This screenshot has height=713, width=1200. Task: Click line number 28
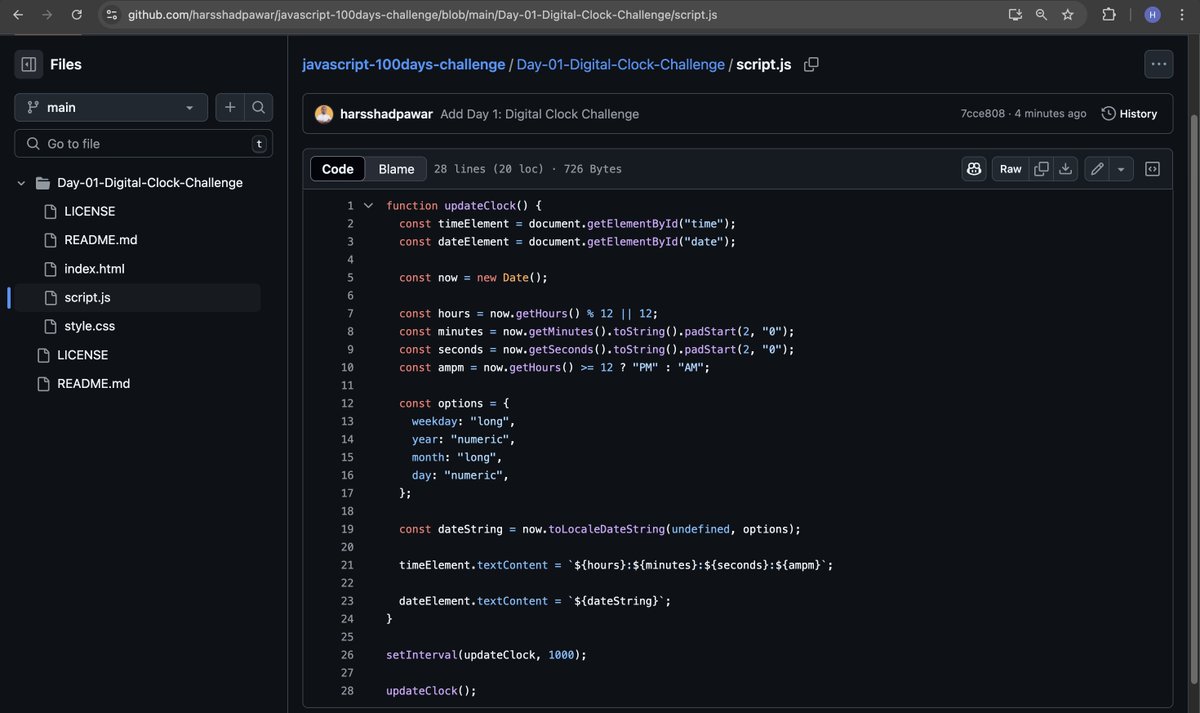[347, 691]
